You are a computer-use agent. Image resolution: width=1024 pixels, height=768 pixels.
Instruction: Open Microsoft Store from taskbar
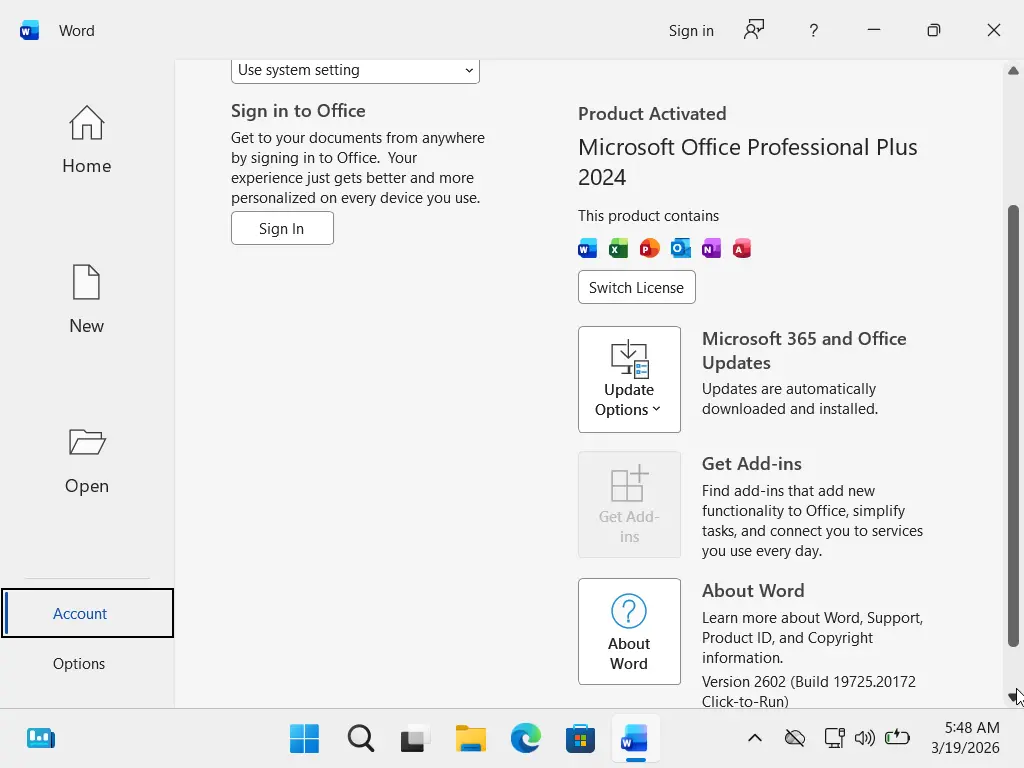click(x=580, y=739)
